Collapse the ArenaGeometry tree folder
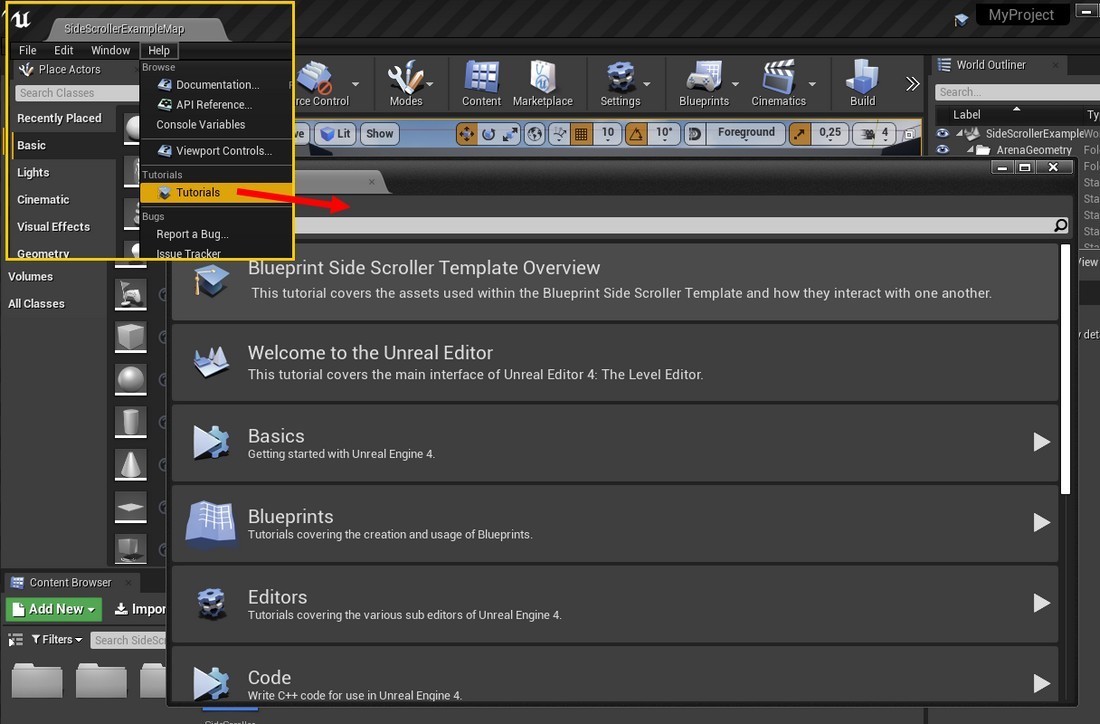This screenshot has height=724, width=1100. (971, 149)
